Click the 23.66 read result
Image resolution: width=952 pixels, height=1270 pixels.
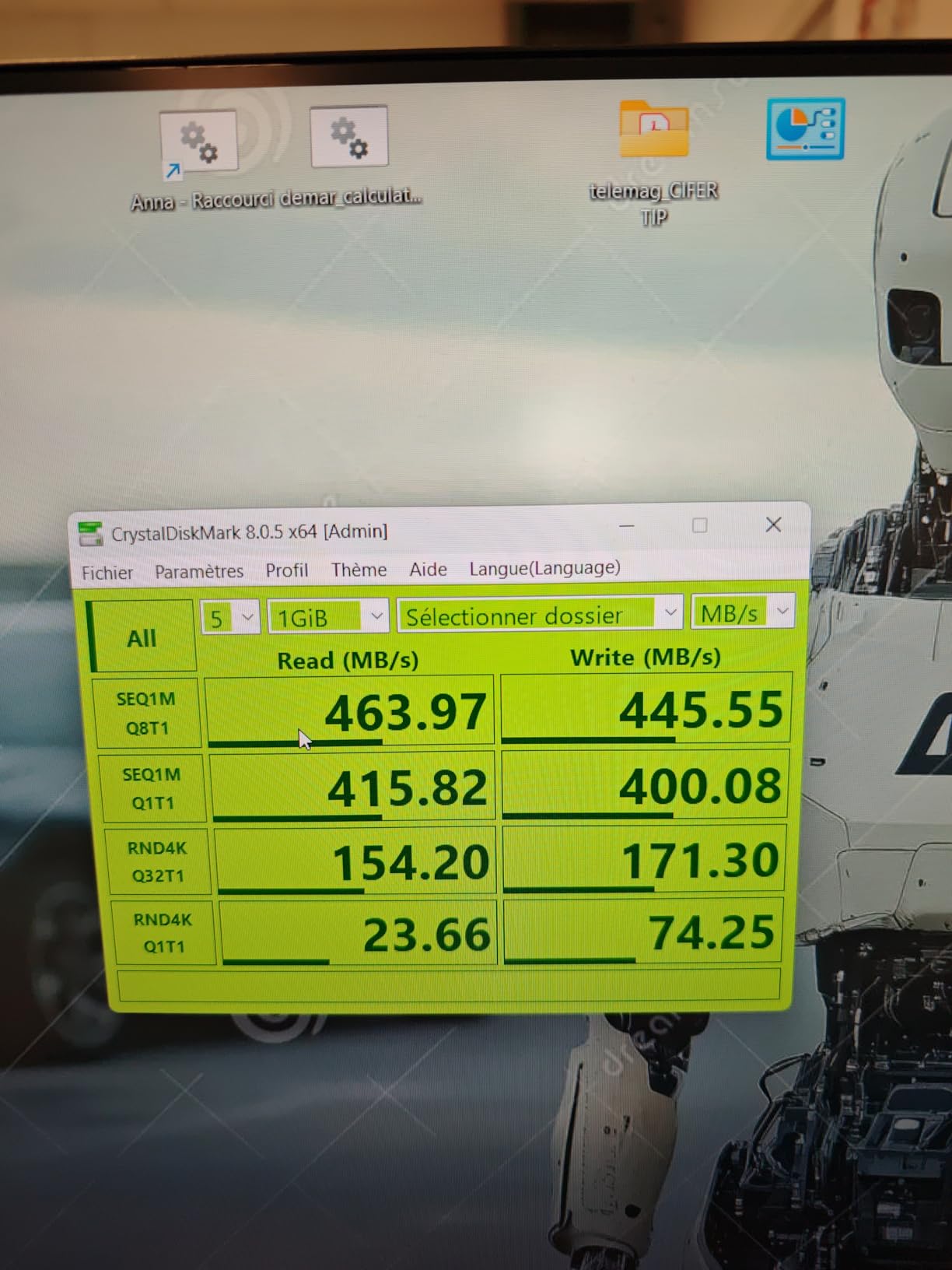pyautogui.click(x=359, y=932)
